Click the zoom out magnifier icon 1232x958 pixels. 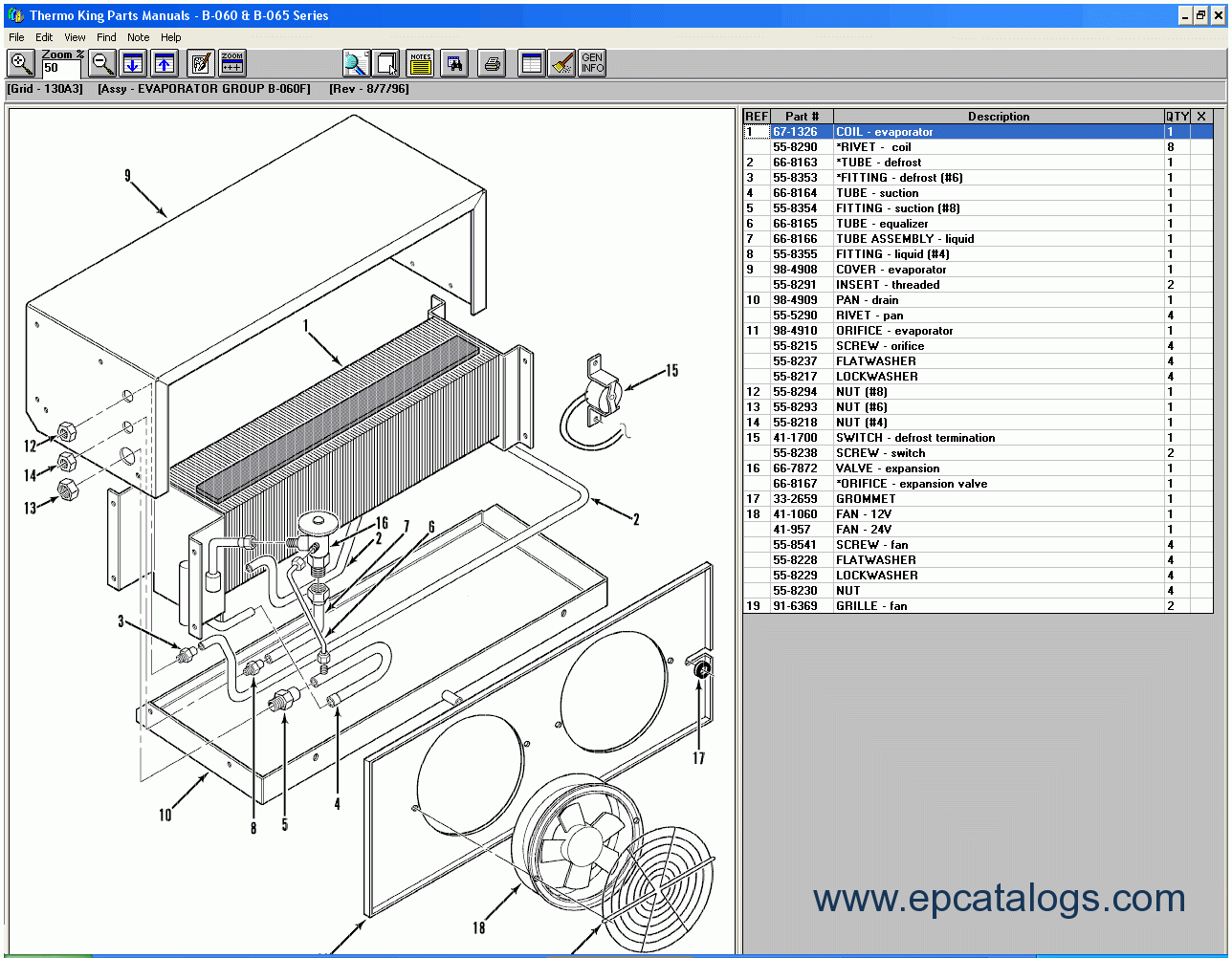102,64
